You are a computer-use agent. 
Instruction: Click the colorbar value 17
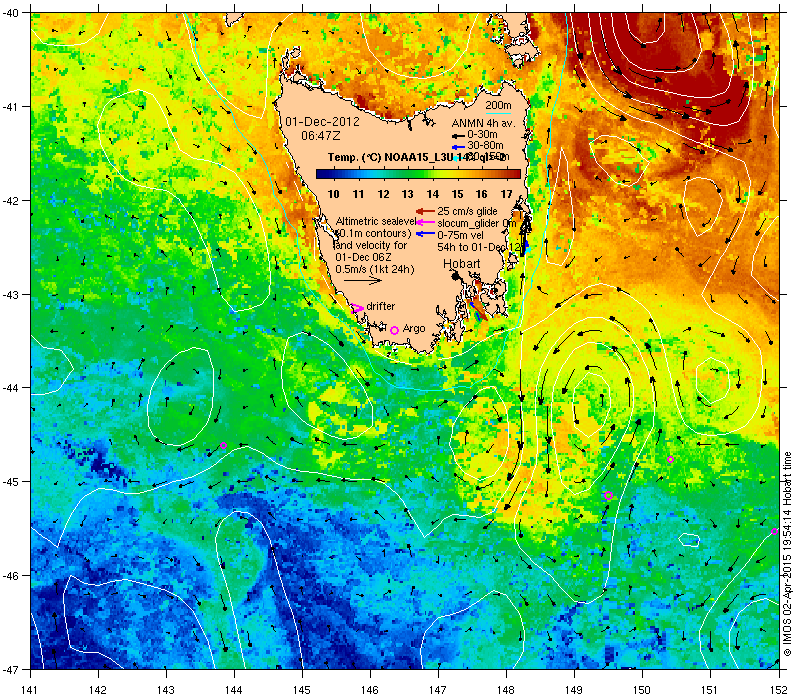(506, 194)
